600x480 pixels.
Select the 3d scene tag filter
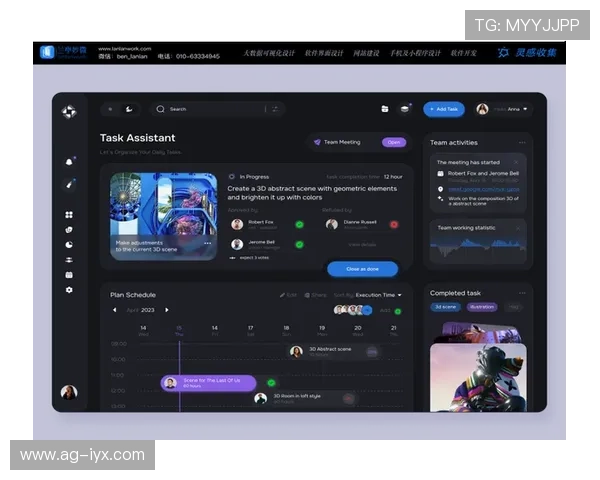(x=446, y=307)
